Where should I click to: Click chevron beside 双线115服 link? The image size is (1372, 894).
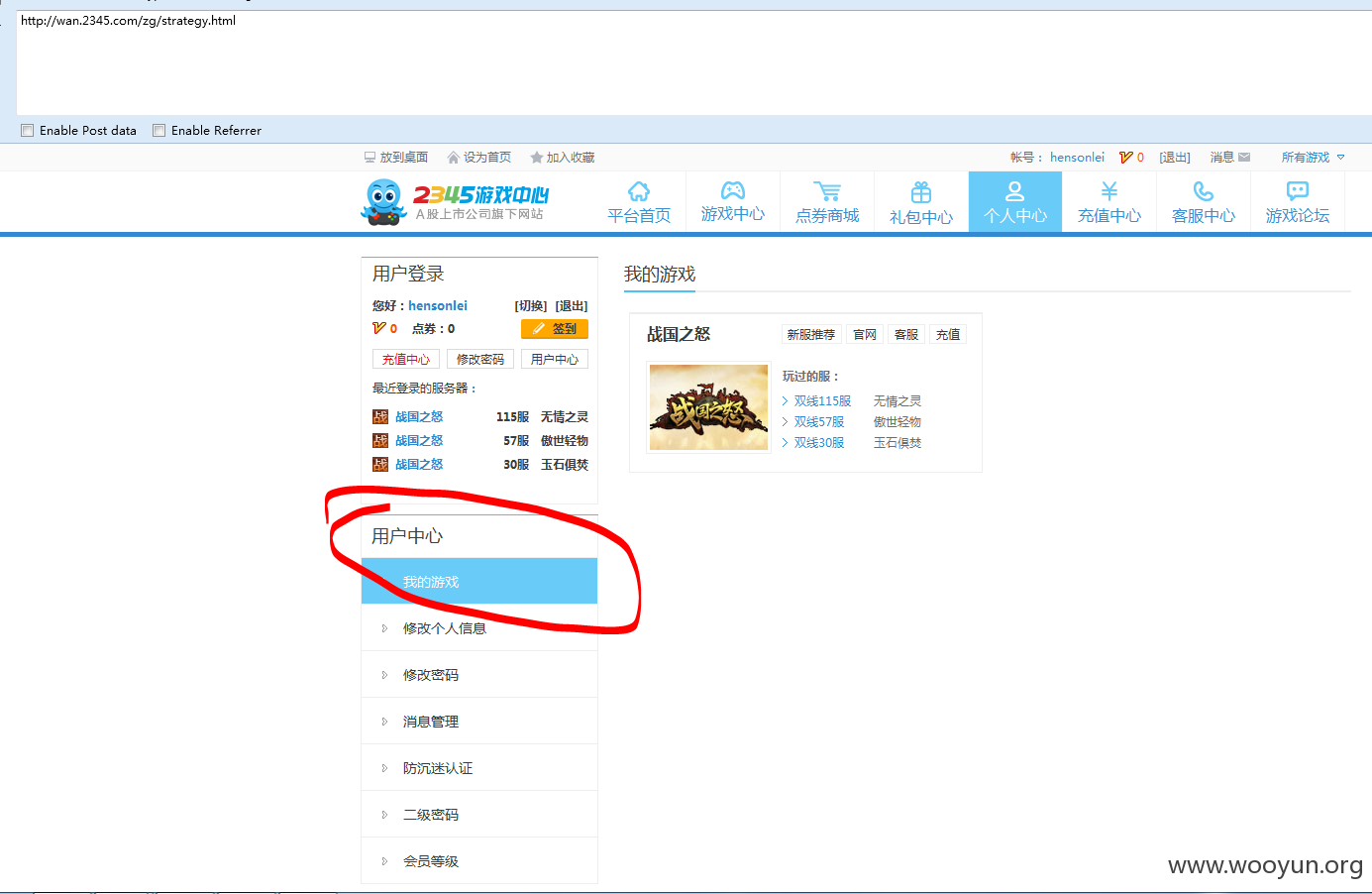click(786, 401)
